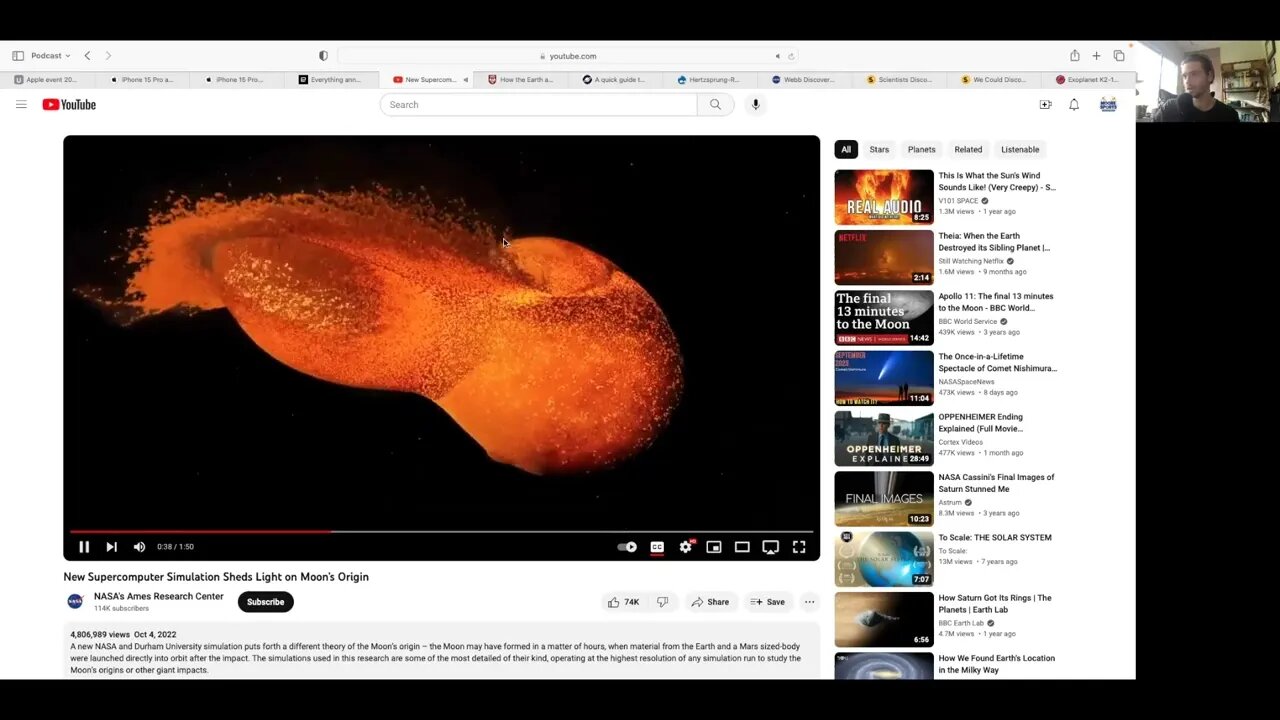
Task: Select the Planets filter chip
Action: pyautogui.click(x=921, y=149)
